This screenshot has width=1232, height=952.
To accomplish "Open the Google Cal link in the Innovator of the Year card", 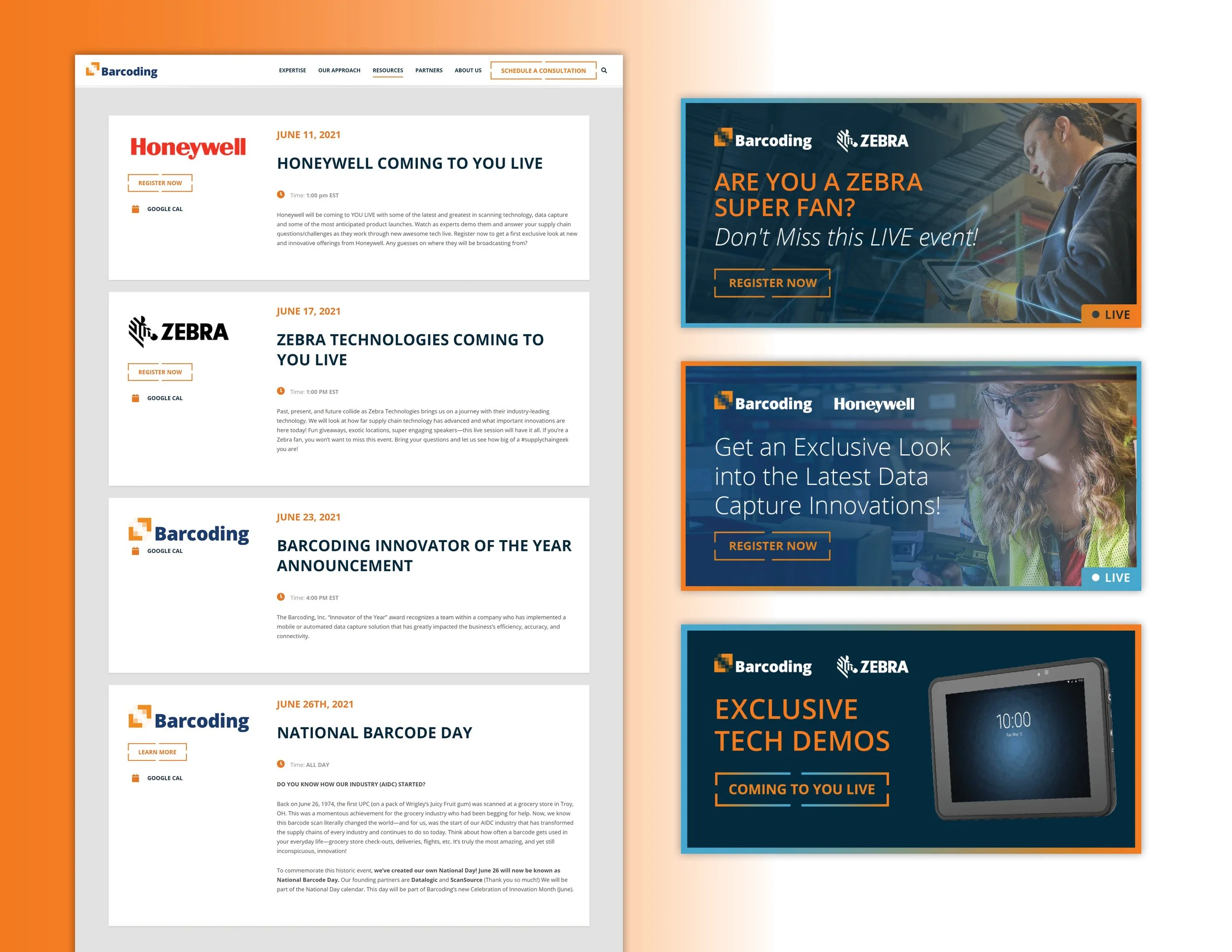I will click(165, 551).
